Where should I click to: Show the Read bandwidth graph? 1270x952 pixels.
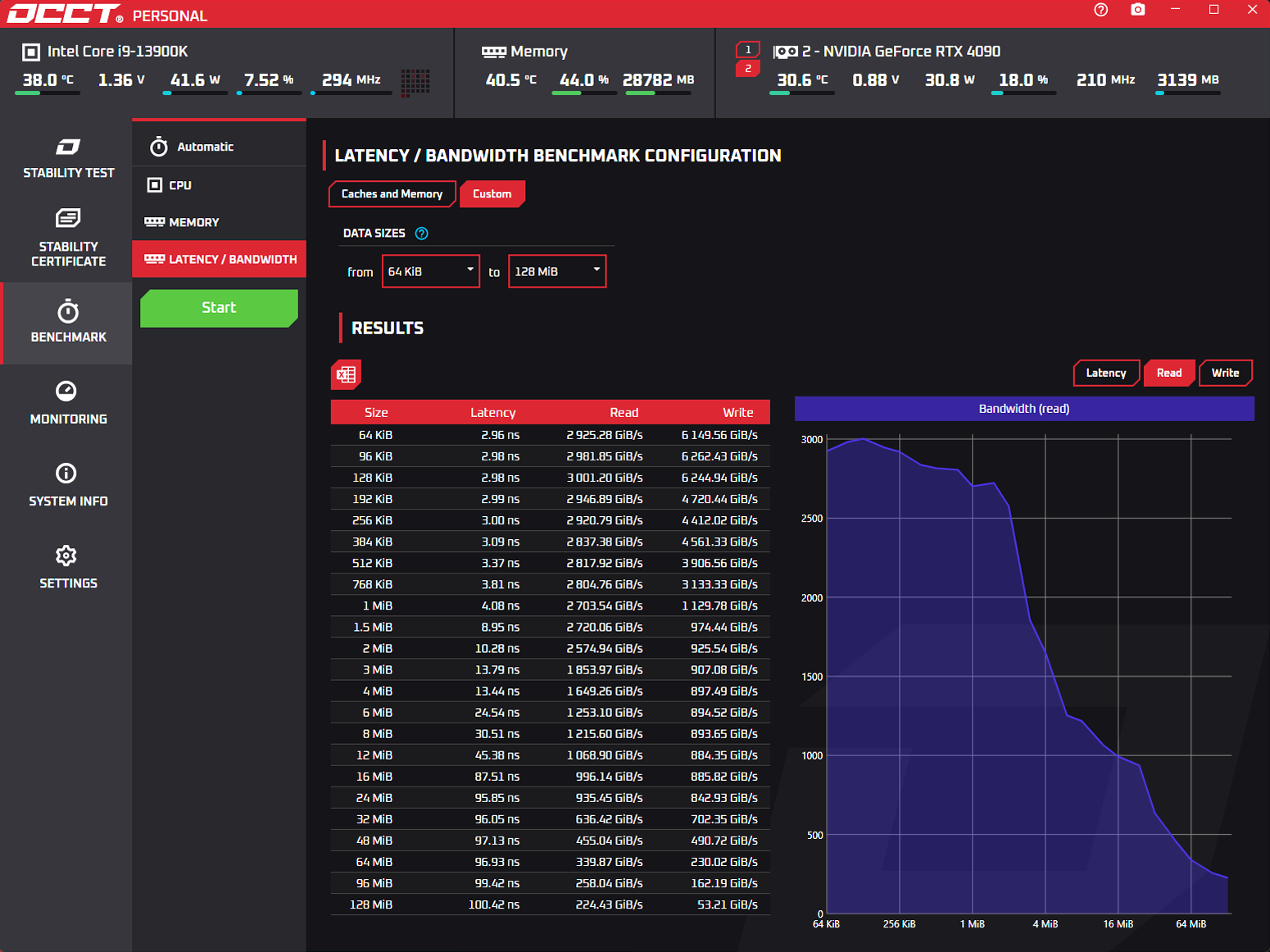(1169, 373)
